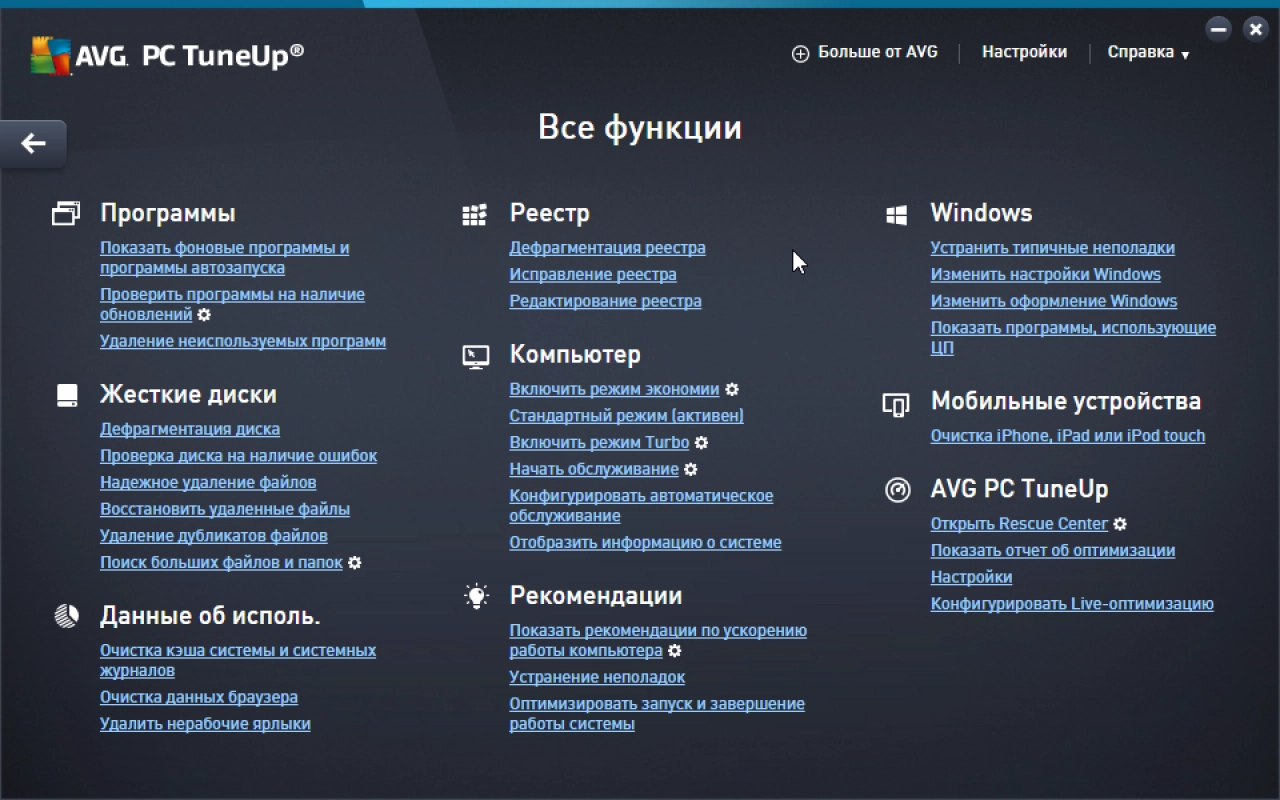Open Настройки in the top bar
This screenshot has height=800, width=1280.
(1024, 52)
